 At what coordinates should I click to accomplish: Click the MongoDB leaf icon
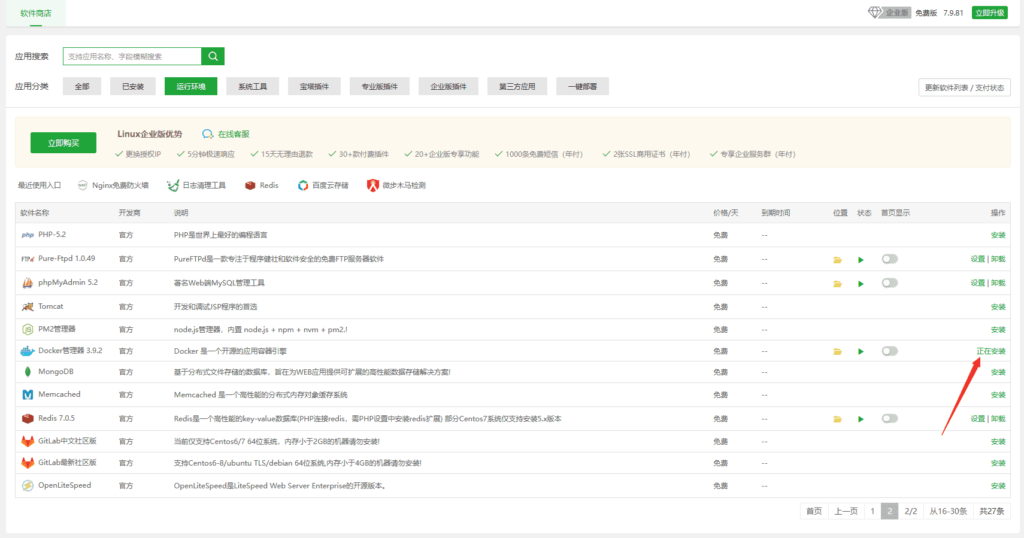(x=27, y=372)
